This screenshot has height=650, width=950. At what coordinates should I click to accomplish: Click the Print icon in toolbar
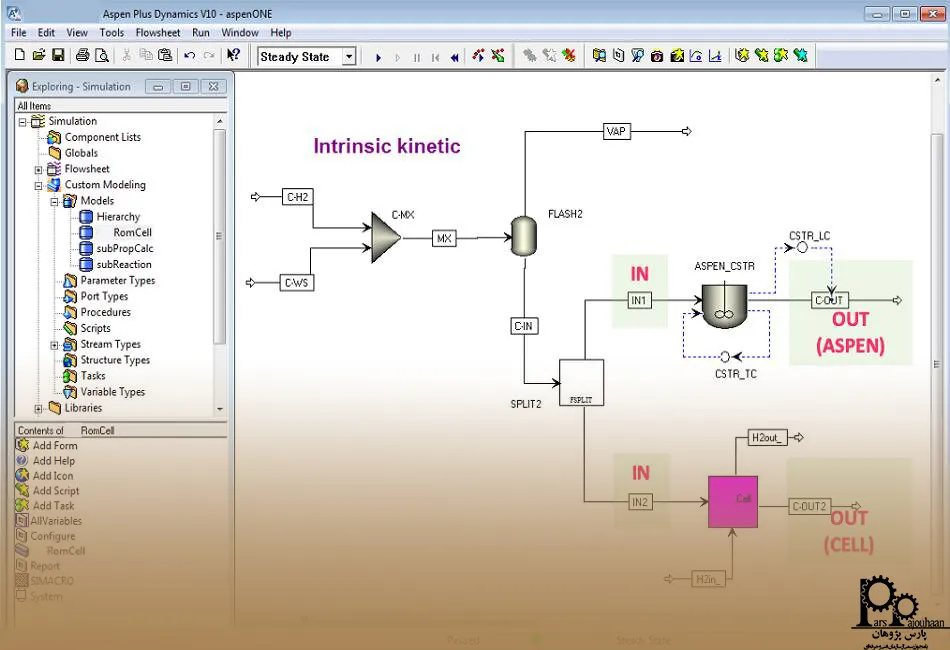83,57
